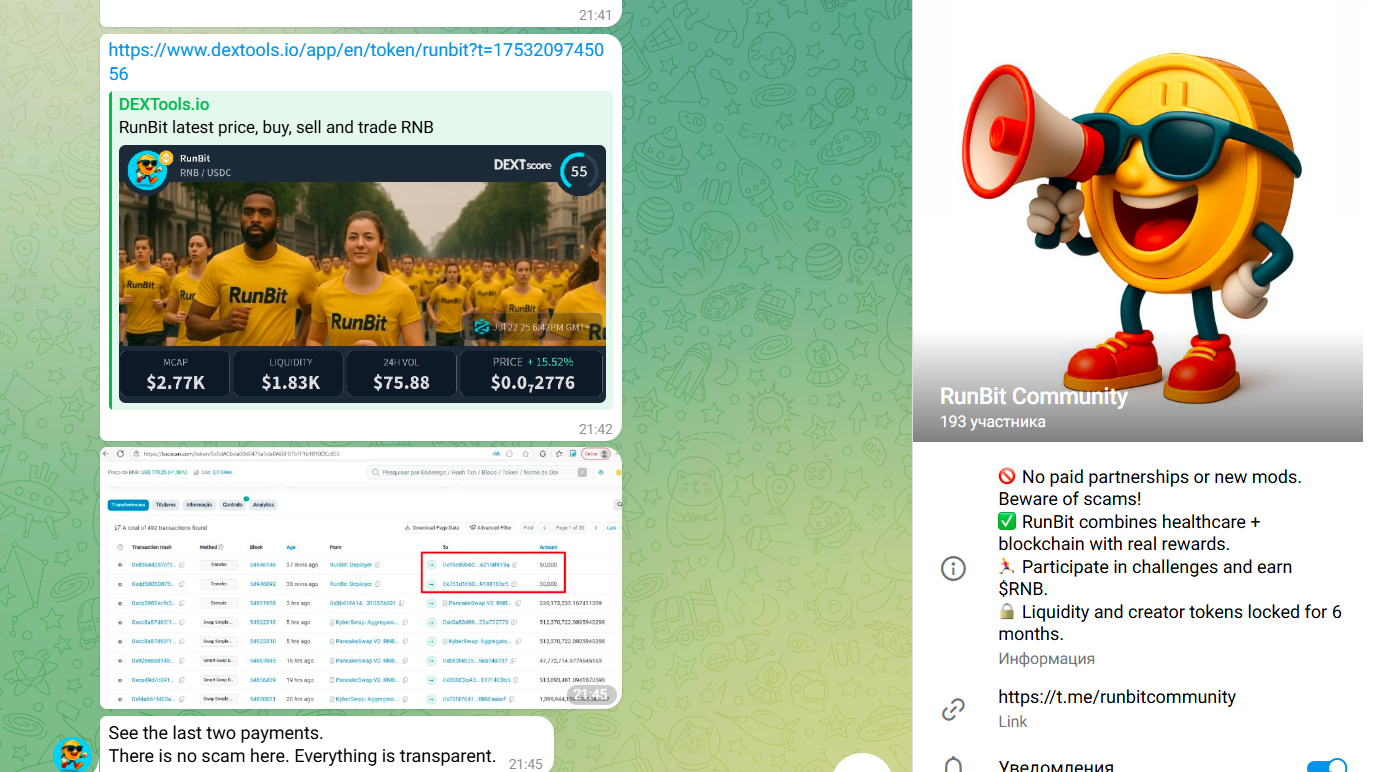Click the "See the last two payments." message
The image size is (1375, 772).
click(216, 733)
